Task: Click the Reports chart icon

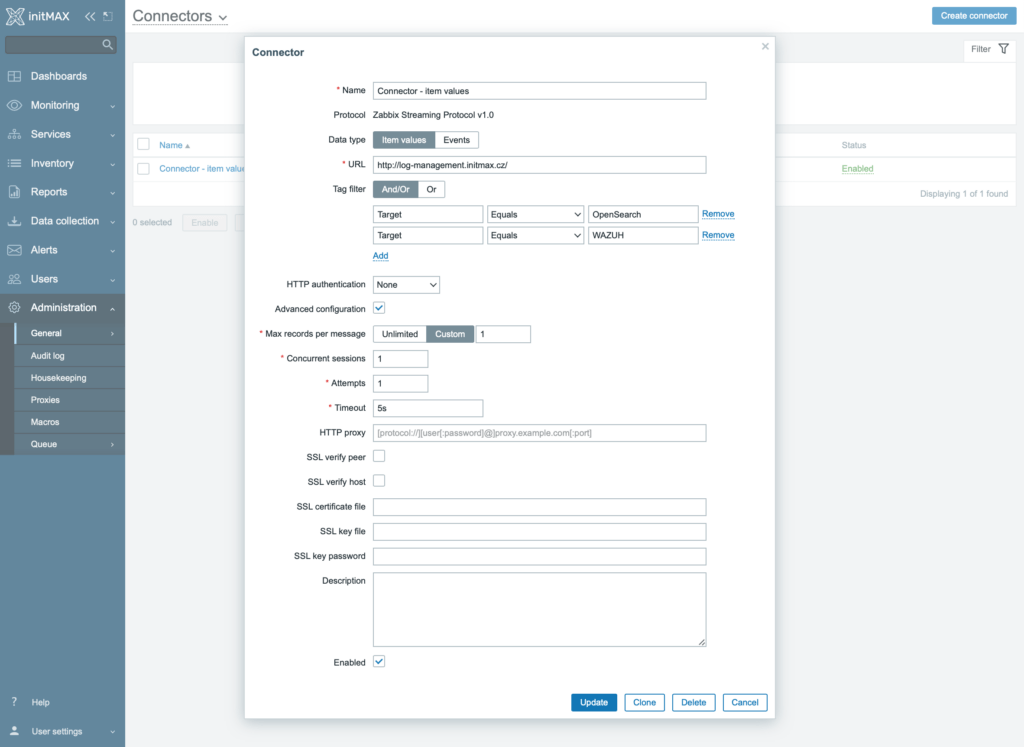Action: click(x=14, y=192)
